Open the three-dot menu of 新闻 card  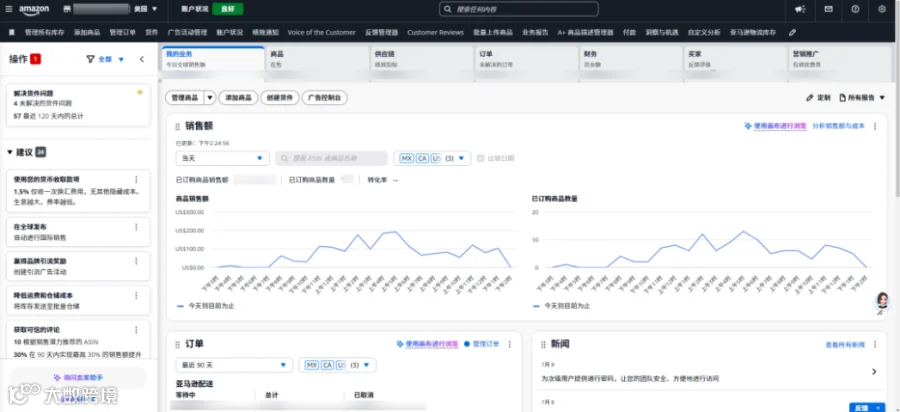[x=875, y=344]
